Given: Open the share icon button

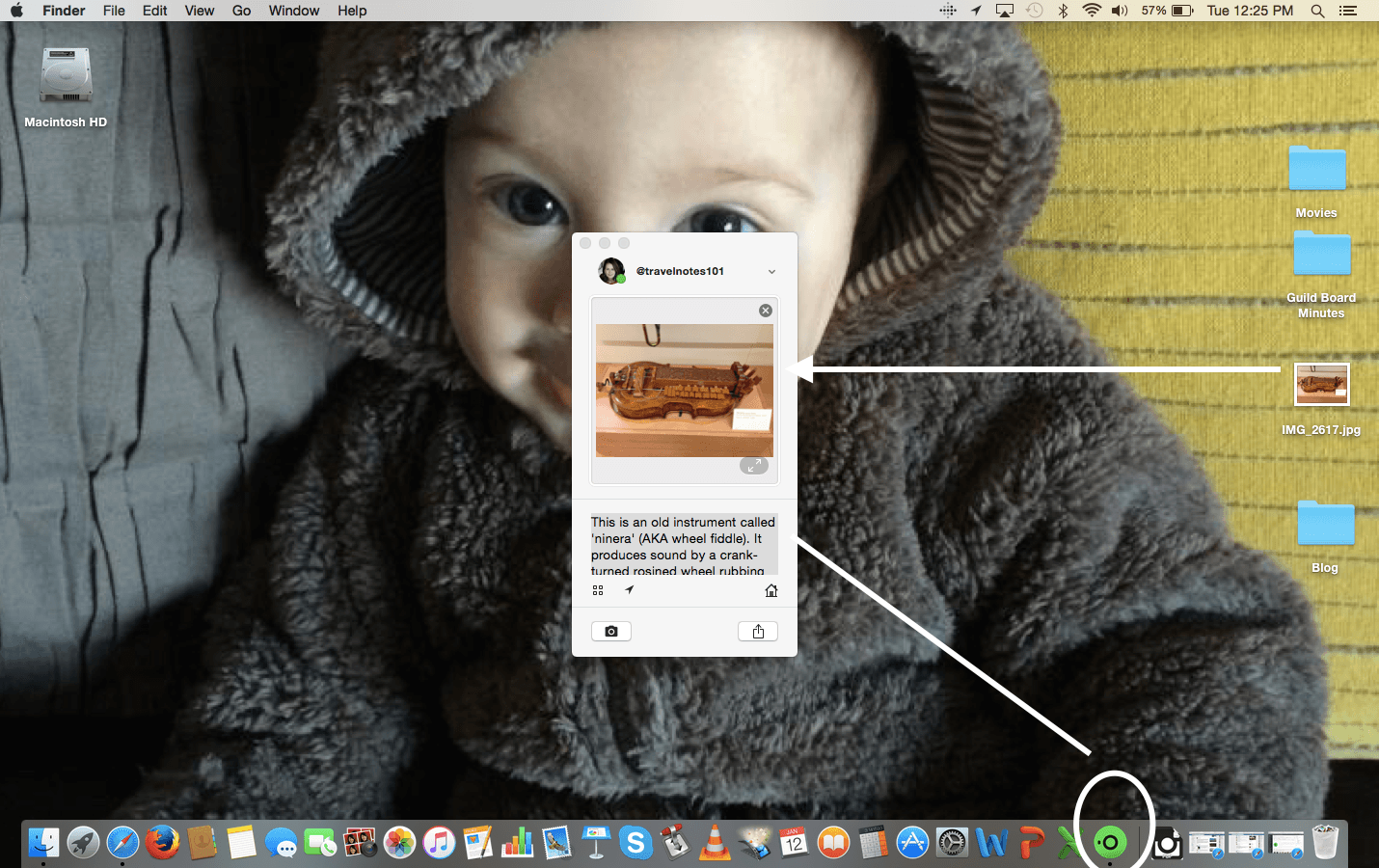Looking at the screenshot, I should point(758,631).
